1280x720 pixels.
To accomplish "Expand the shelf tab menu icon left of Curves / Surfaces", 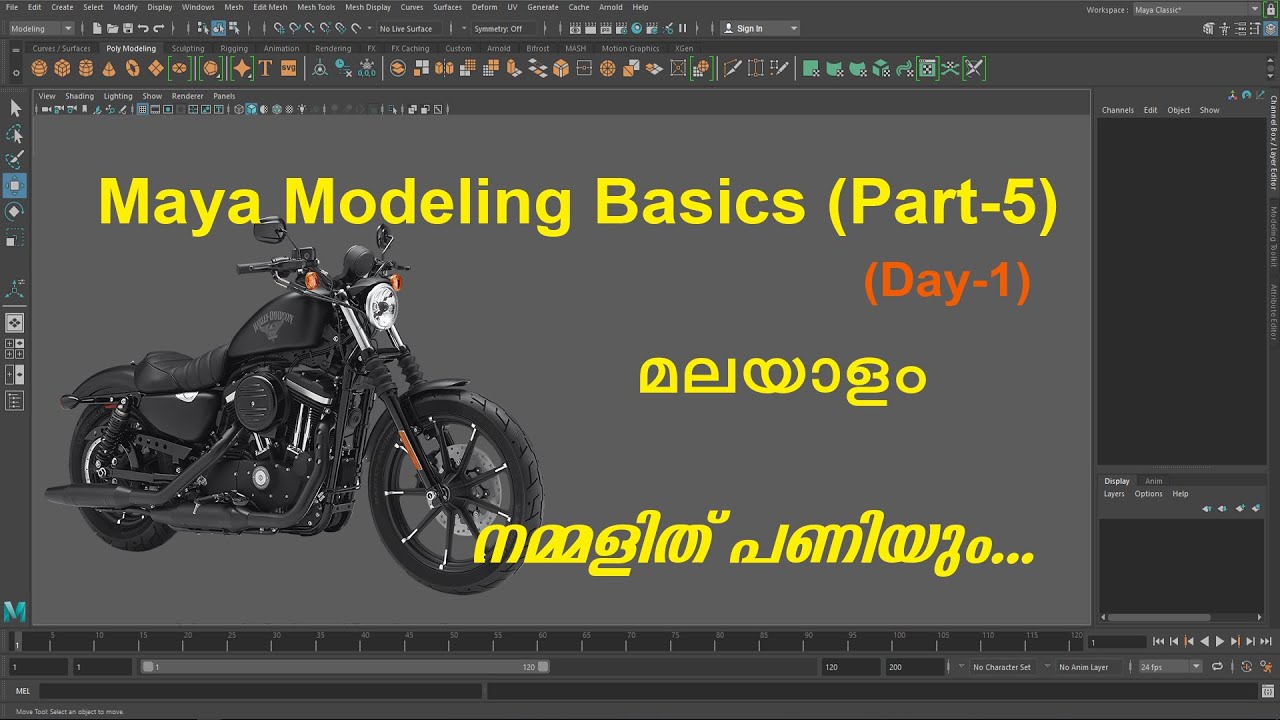I will [15, 48].
